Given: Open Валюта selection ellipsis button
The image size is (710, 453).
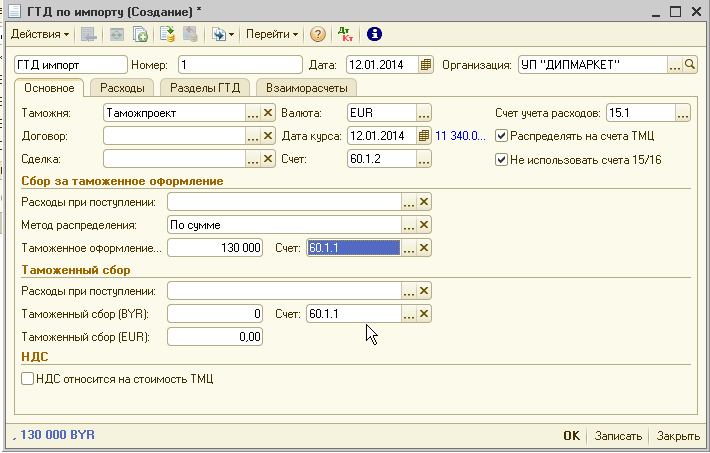Looking at the screenshot, I should pos(424,113).
